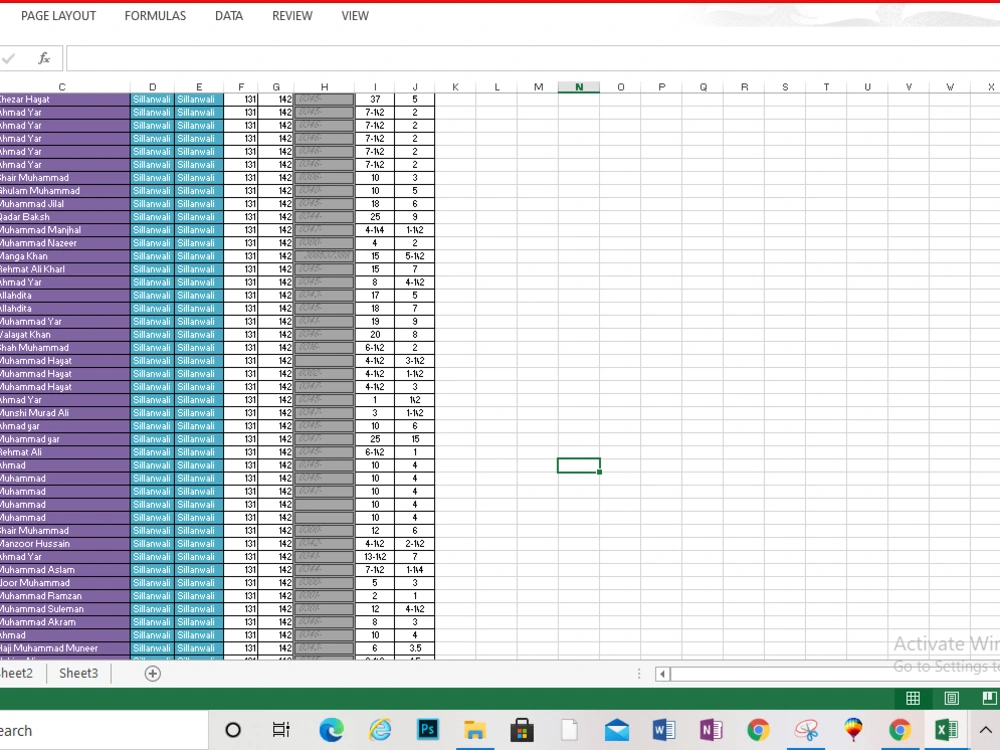Select the cell reading "Muhammad Manjhal"

[x=65, y=230]
